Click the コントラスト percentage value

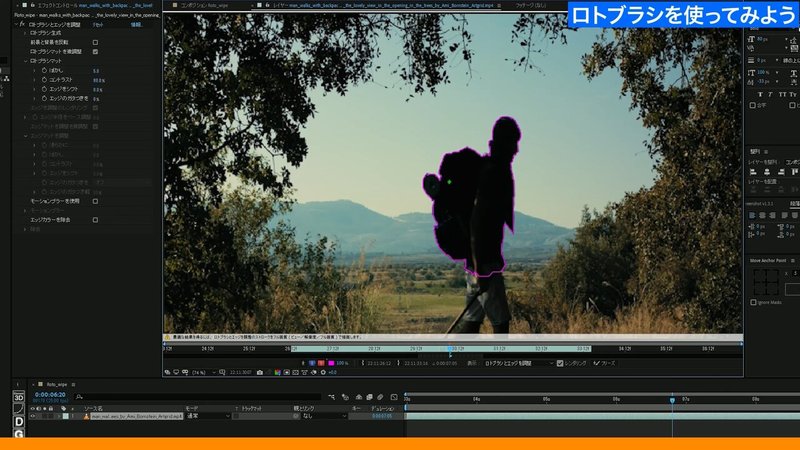[x=98, y=80]
